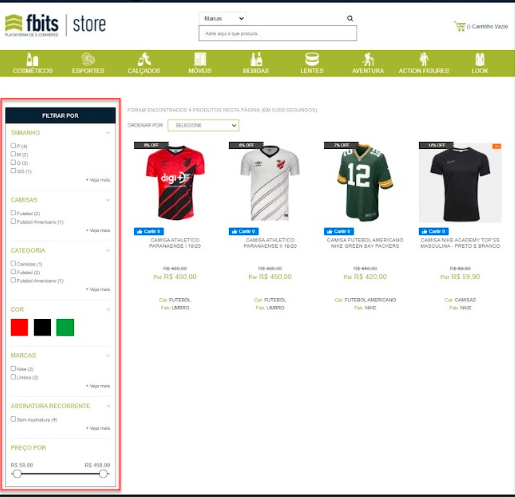
Task: Filter by black color swatch
Action: [42, 327]
